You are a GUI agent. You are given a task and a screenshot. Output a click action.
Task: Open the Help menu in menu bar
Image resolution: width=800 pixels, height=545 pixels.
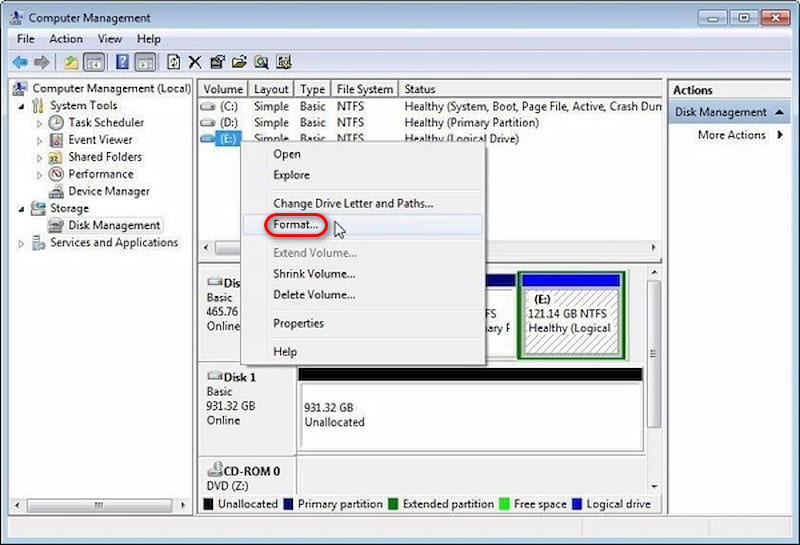[x=148, y=39]
